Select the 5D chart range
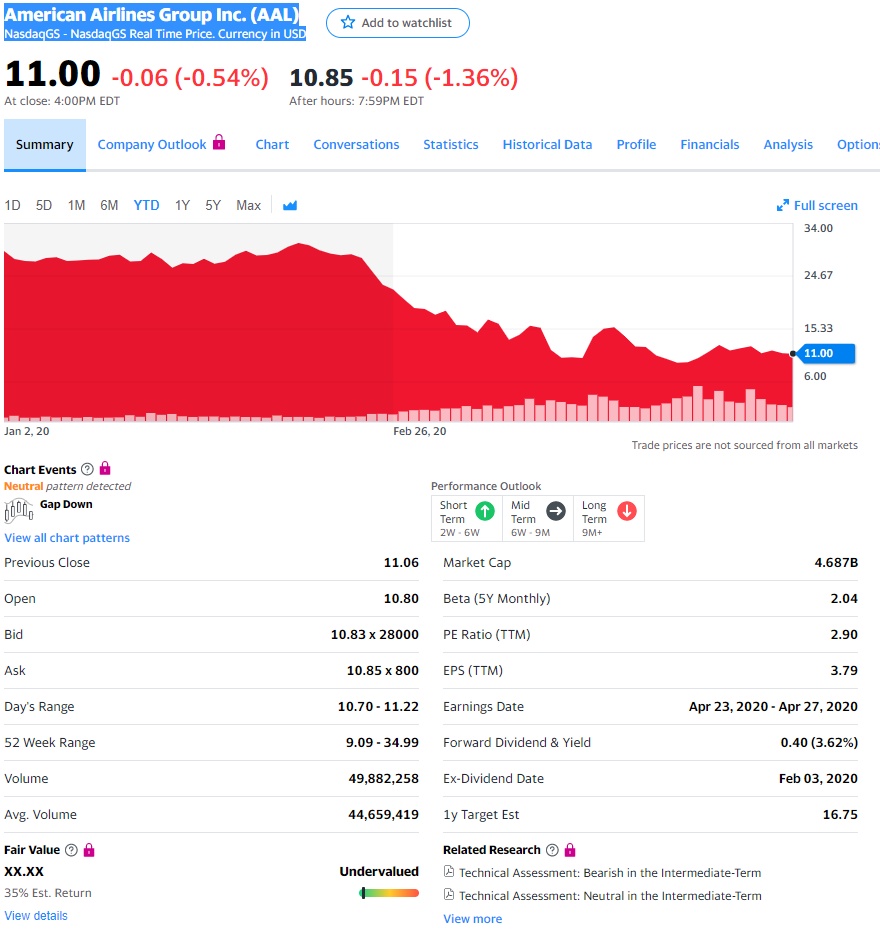Image resolution: width=880 pixels, height=940 pixels. [x=44, y=206]
